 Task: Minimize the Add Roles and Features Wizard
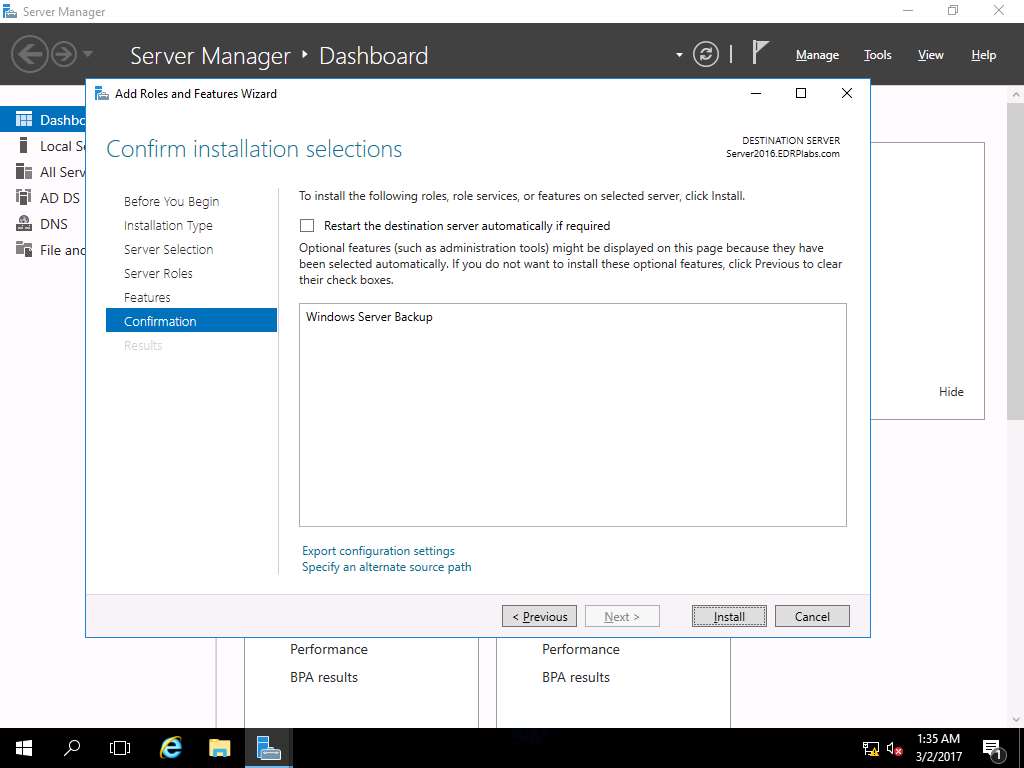pyautogui.click(x=756, y=93)
